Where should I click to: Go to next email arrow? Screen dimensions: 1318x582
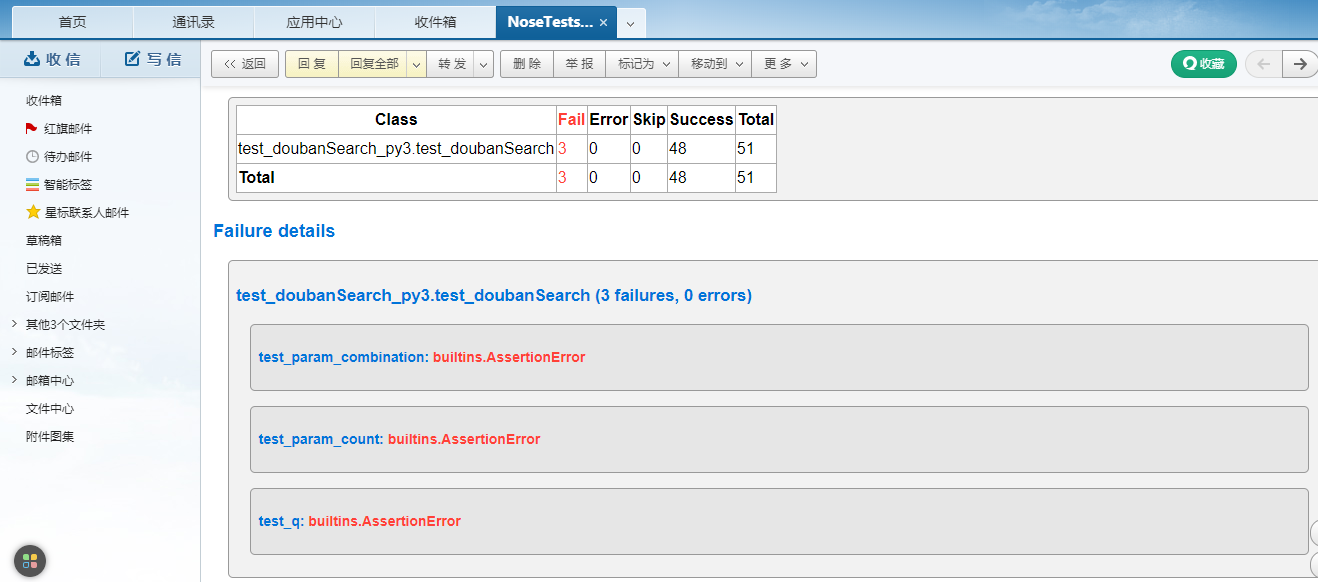click(1299, 64)
